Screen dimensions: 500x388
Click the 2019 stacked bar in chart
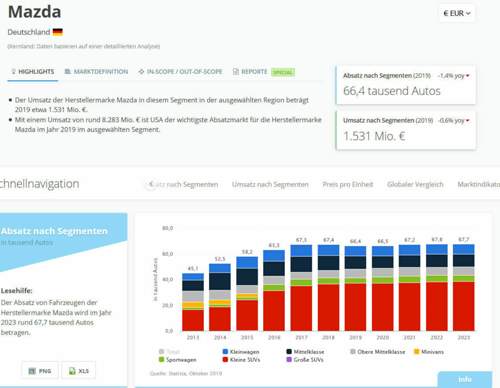[355, 288]
